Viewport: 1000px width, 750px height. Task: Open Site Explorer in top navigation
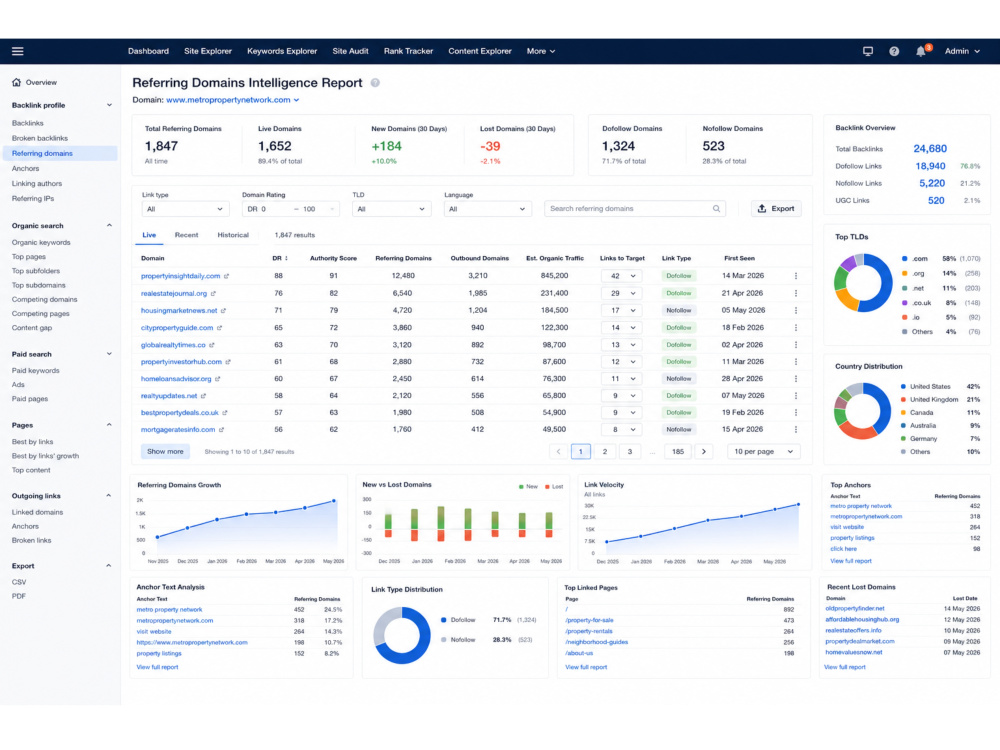tap(208, 51)
